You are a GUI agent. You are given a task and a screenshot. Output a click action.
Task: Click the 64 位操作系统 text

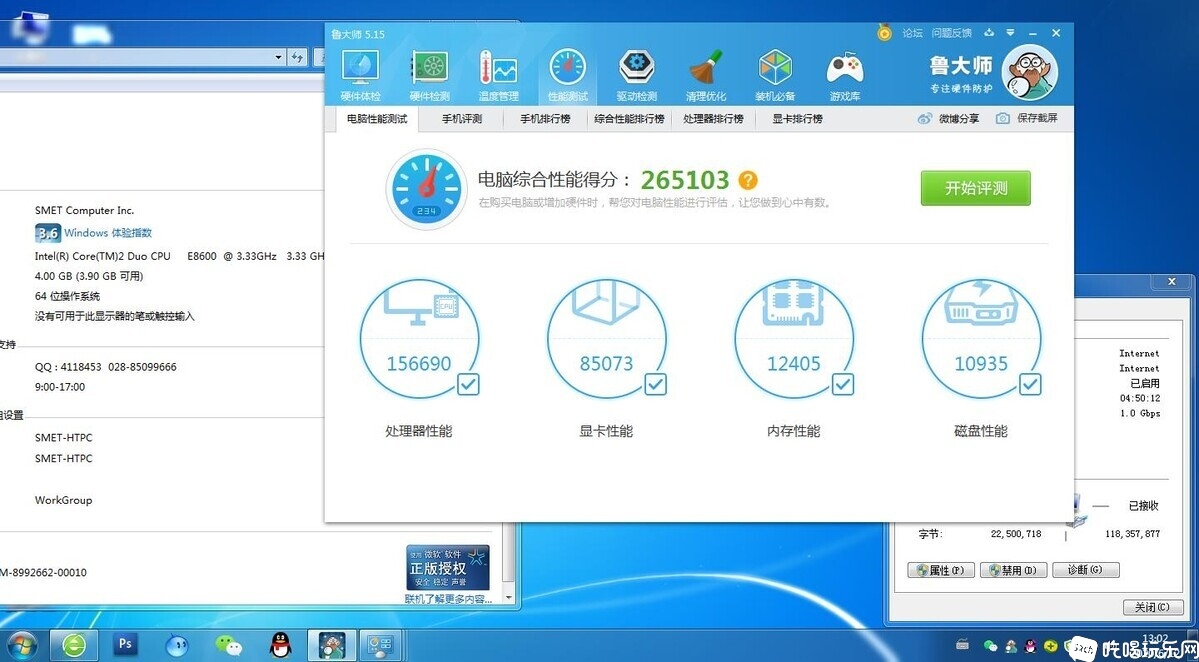coord(67,296)
